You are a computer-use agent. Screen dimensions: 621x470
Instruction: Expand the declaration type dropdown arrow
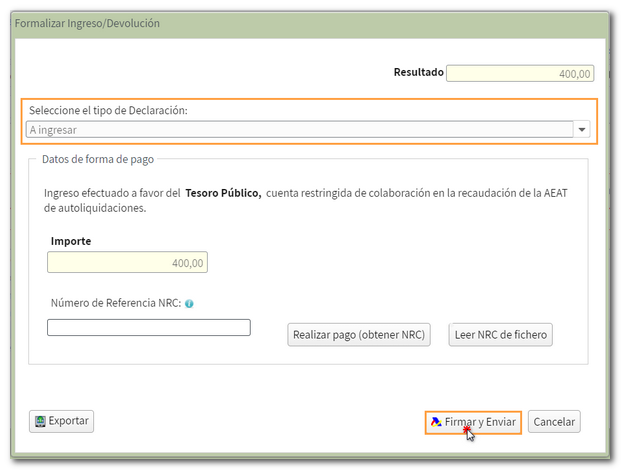tap(581, 130)
